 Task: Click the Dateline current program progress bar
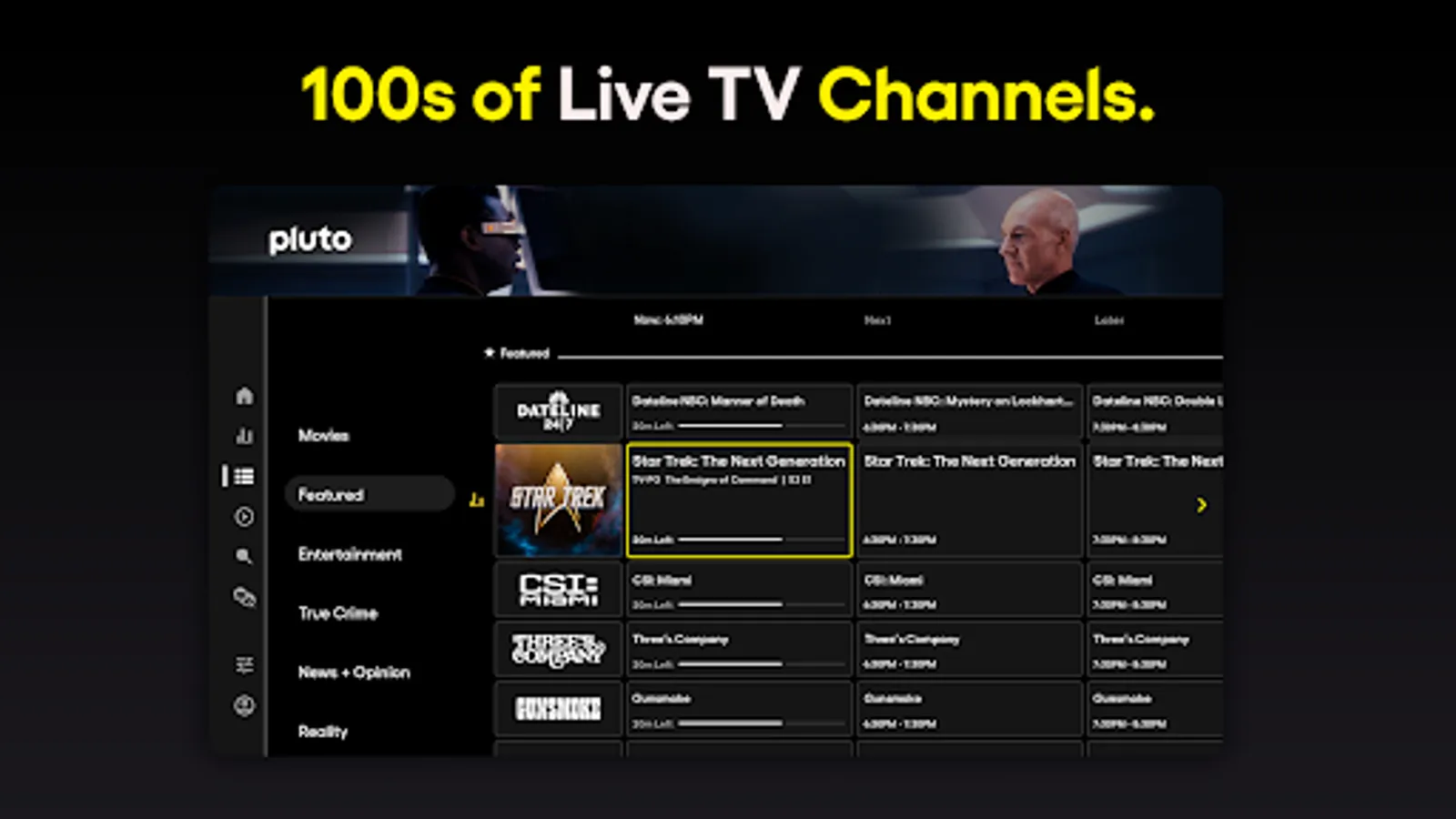click(762, 426)
